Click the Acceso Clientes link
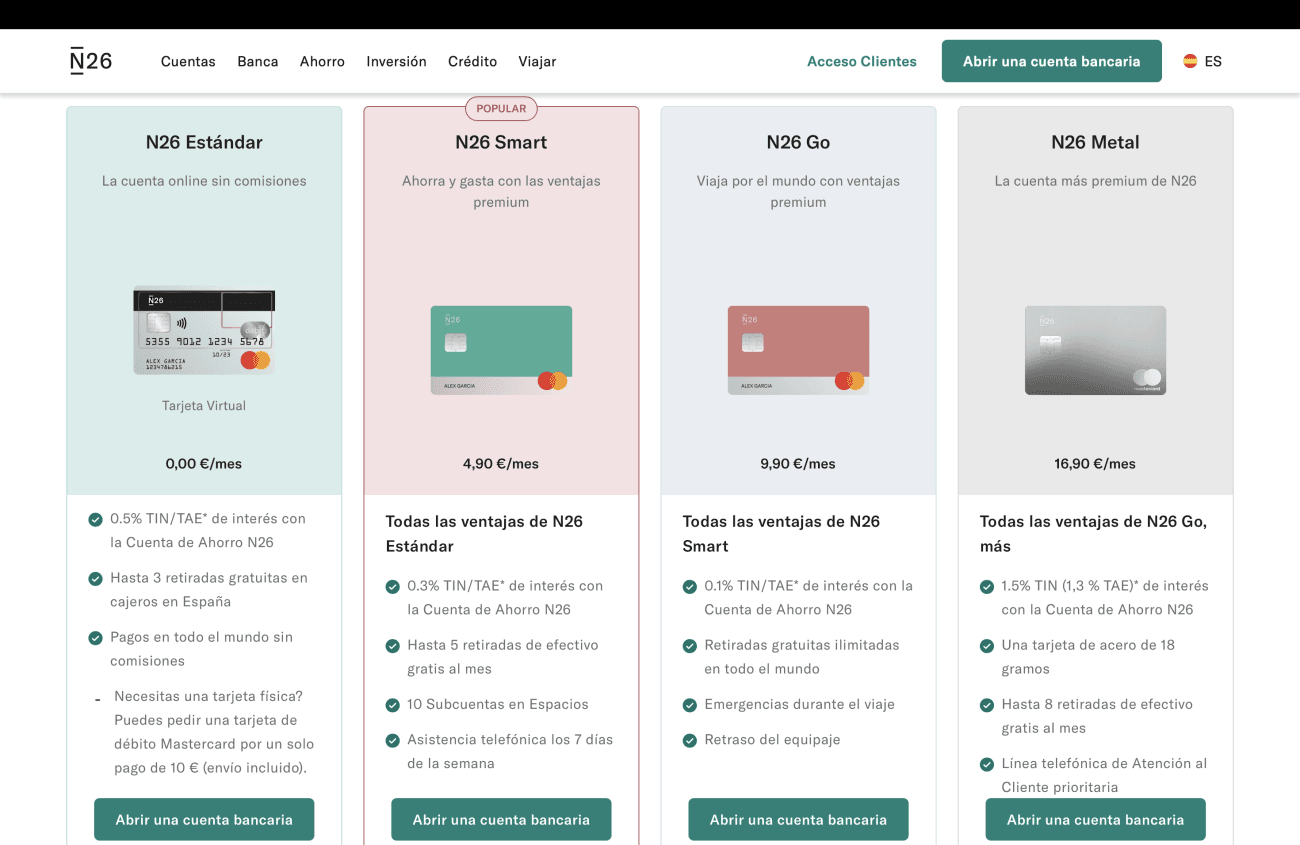Image resolution: width=1300 pixels, height=845 pixels. pyautogui.click(x=862, y=61)
